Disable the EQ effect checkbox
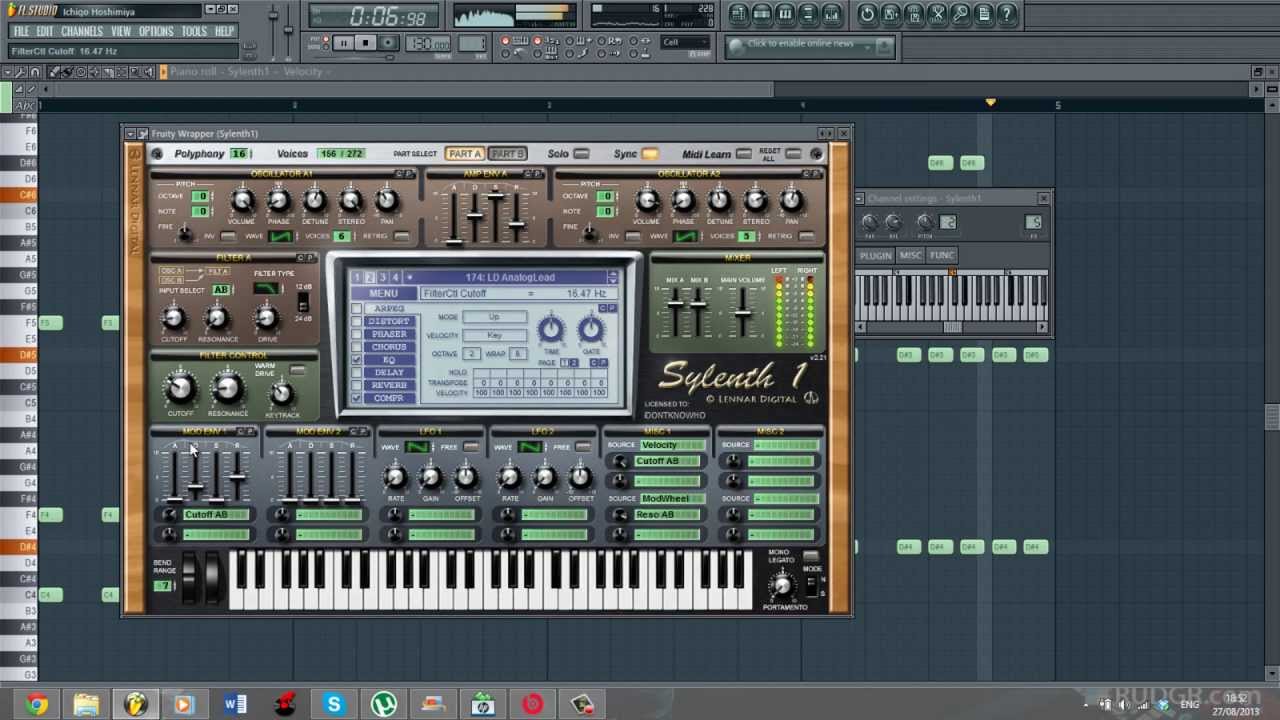This screenshot has width=1280, height=720. pyautogui.click(x=357, y=360)
